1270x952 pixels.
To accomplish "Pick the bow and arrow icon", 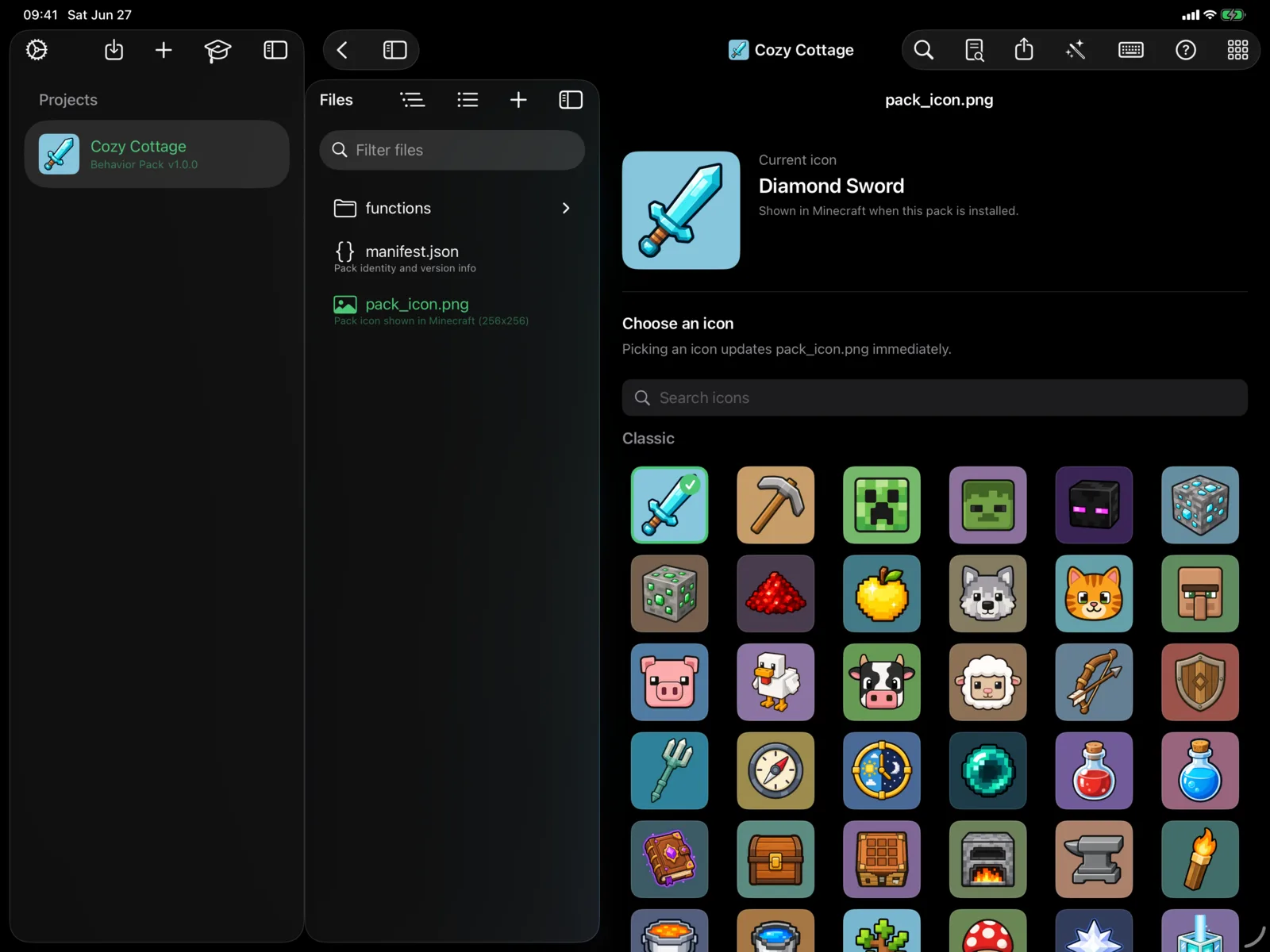I will click(x=1094, y=682).
